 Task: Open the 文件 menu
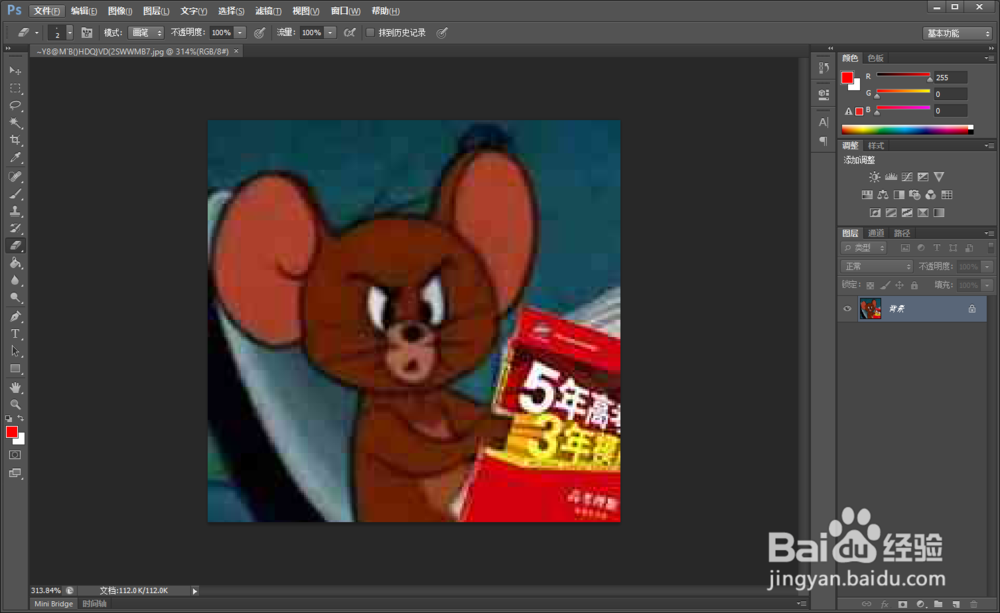coord(47,11)
